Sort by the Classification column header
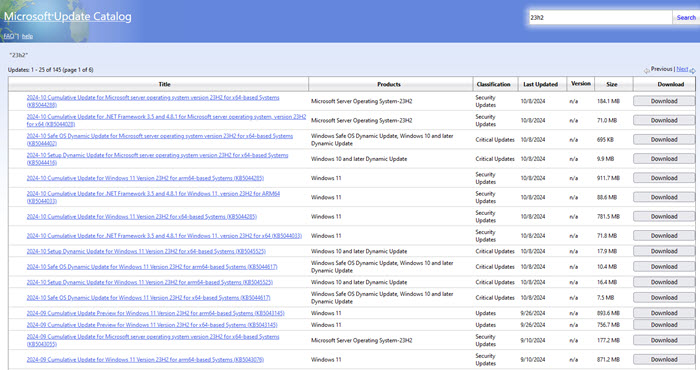Screen dimensions: 700x370 [x=496, y=84]
